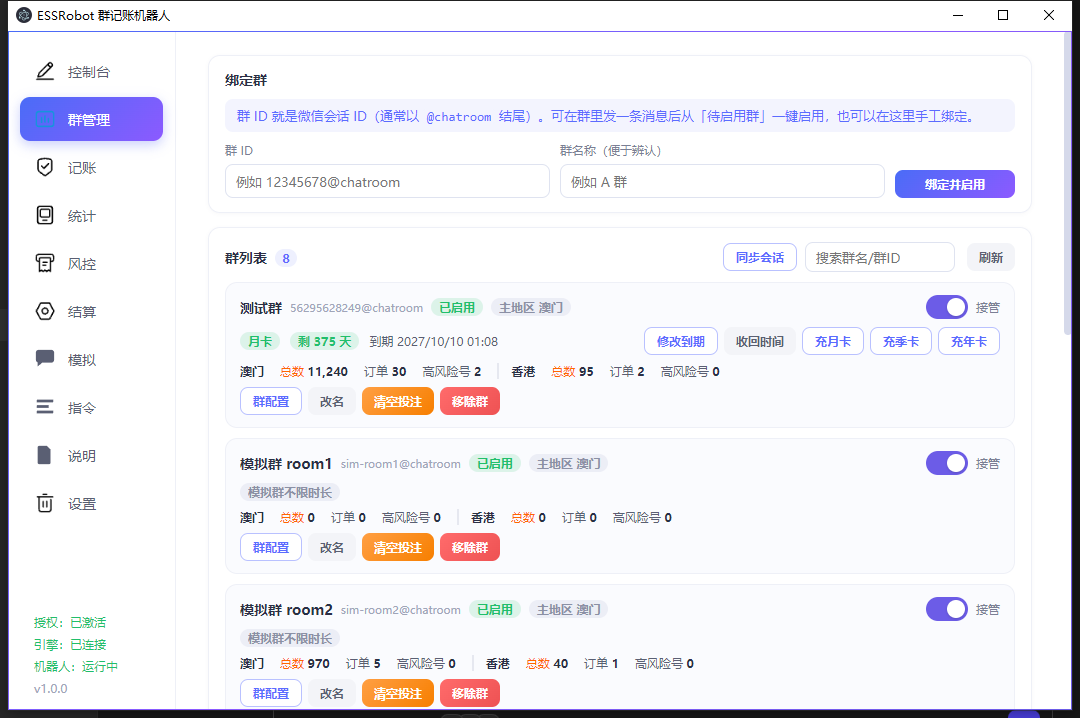Switch to the 统计 section

81,216
